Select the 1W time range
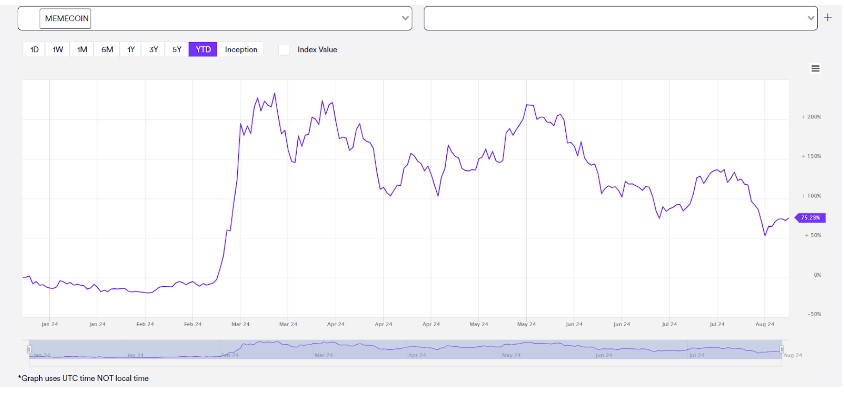Image resolution: width=844 pixels, height=393 pixels. pyautogui.click(x=58, y=50)
